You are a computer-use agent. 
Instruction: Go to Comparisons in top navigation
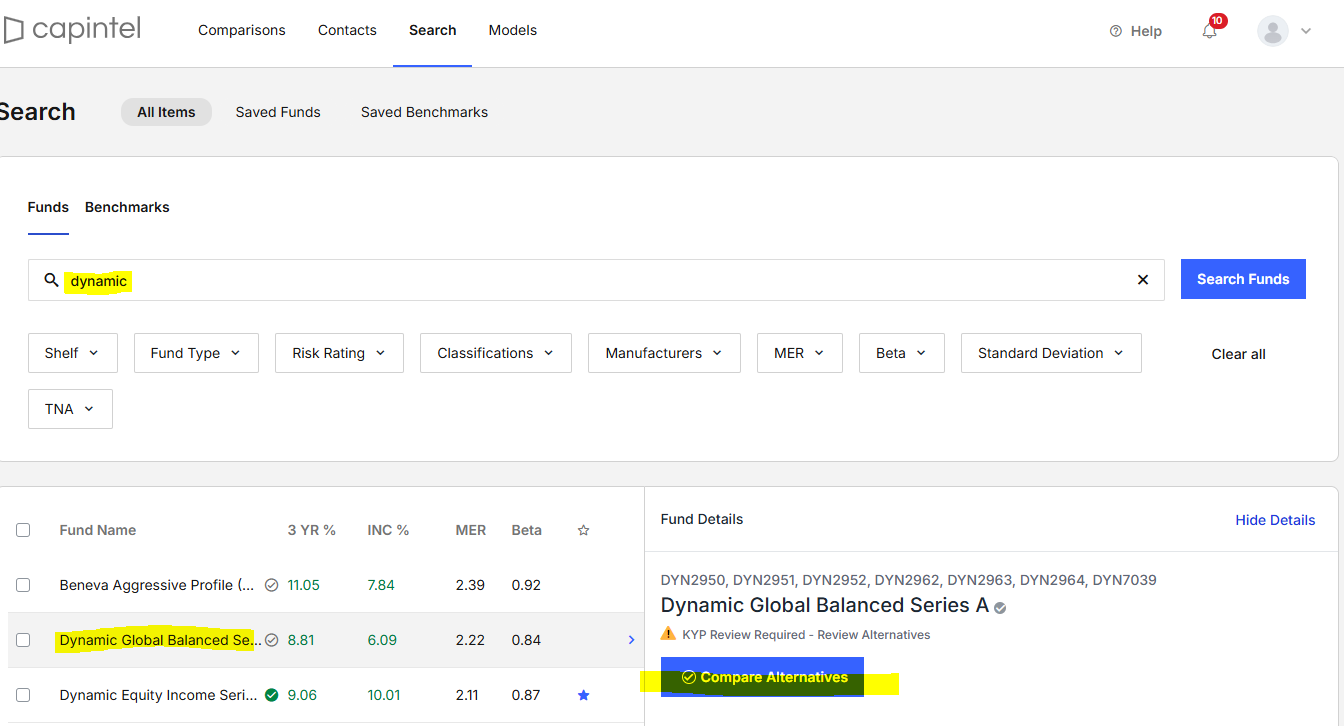click(242, 30)
